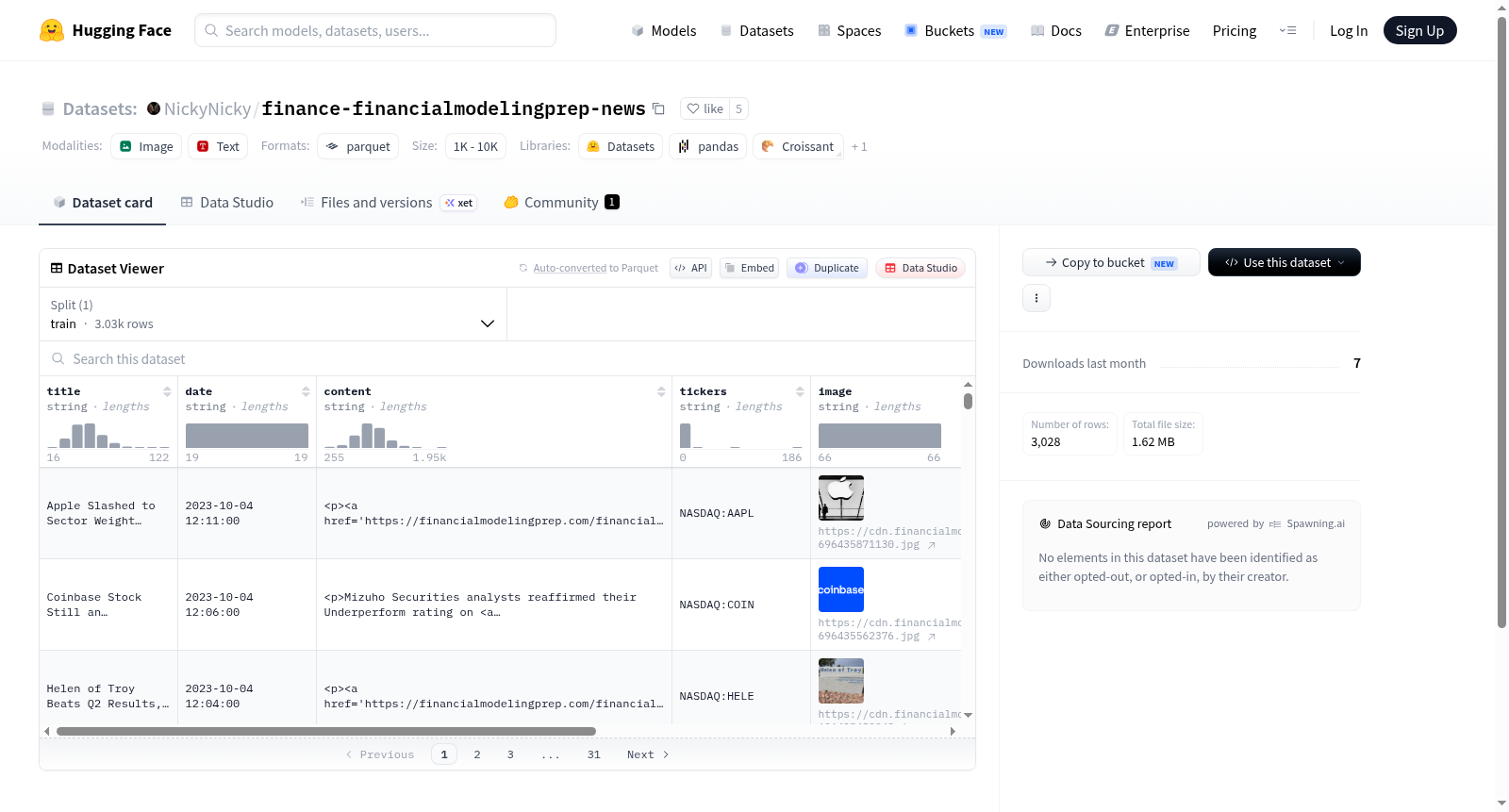1509x812 pixels.
Task: Select the Datasets library tag
Action: (621, 146)
